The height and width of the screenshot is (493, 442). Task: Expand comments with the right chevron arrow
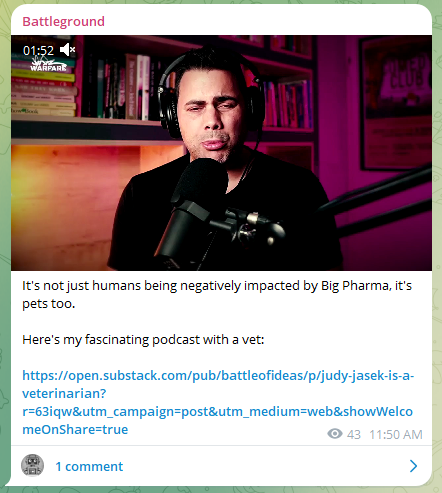[413, 466]
